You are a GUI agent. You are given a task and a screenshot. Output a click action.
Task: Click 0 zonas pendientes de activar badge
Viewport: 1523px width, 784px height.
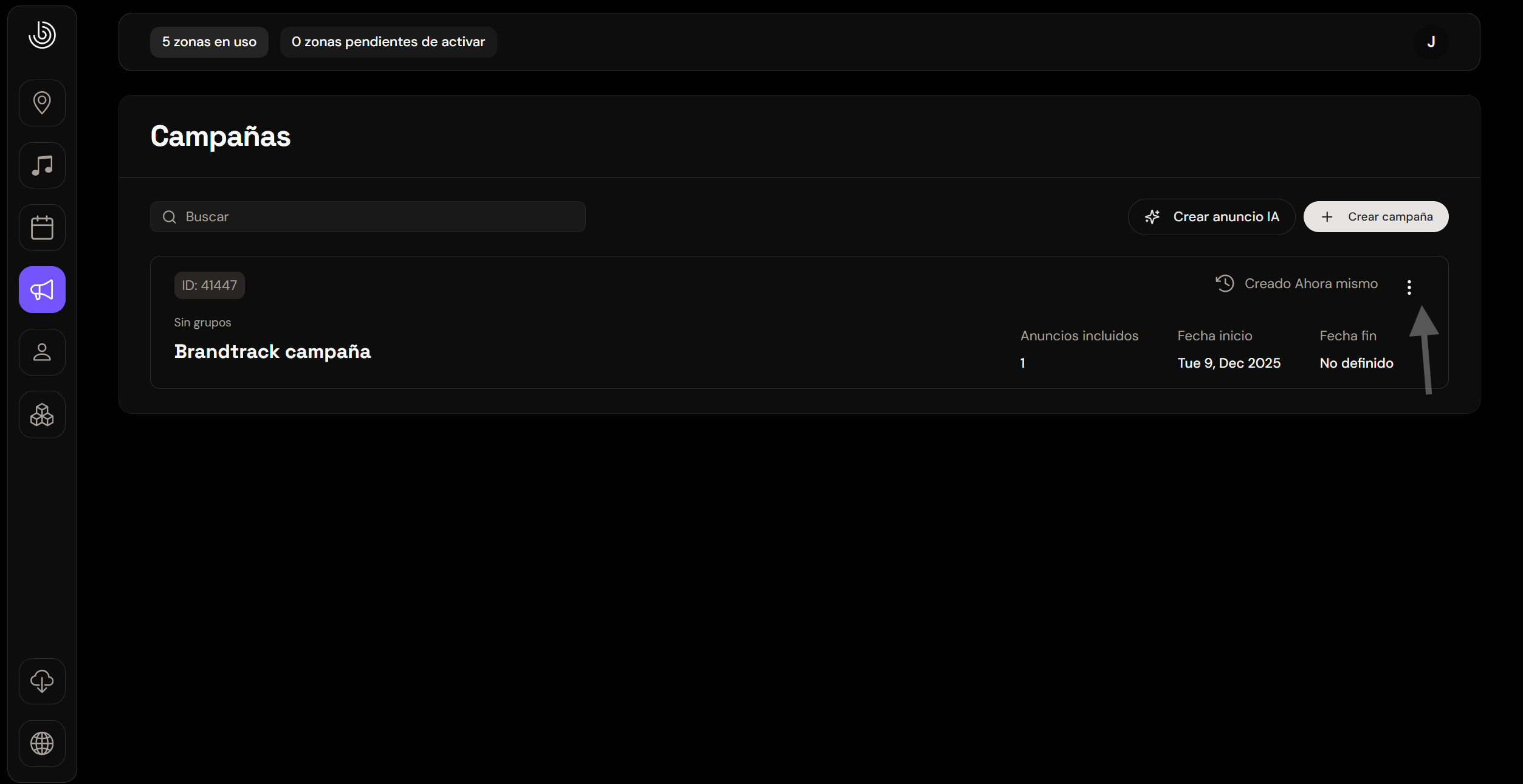tap(388, 42)
